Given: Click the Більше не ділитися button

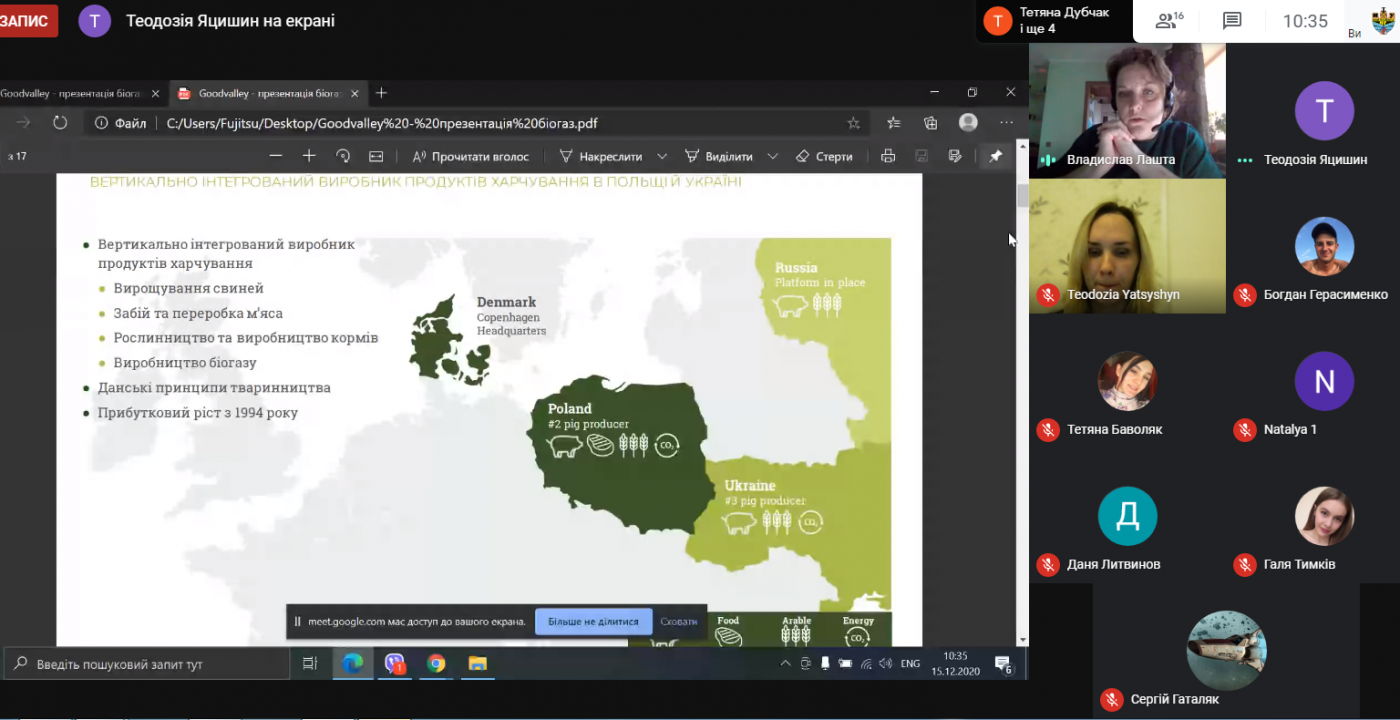Looking at the screenshot, I should [593, 621].
